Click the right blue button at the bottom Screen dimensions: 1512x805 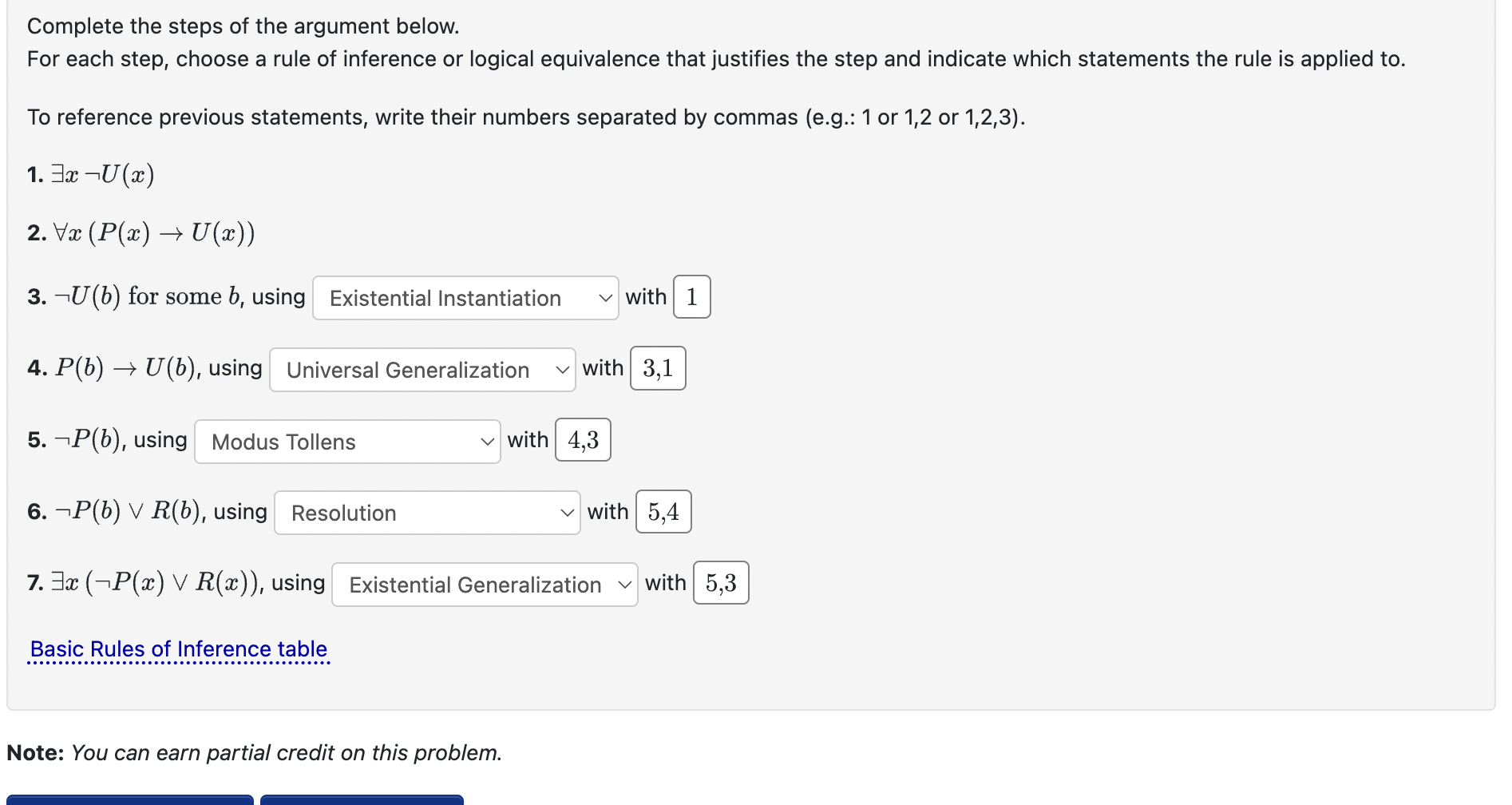coord(361,801)
